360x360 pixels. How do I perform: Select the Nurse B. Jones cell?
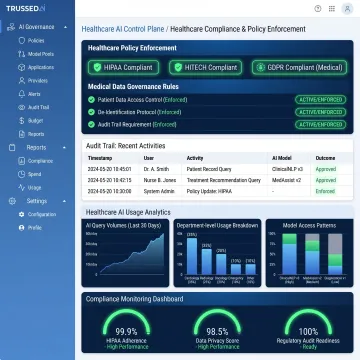click(160, 180)
